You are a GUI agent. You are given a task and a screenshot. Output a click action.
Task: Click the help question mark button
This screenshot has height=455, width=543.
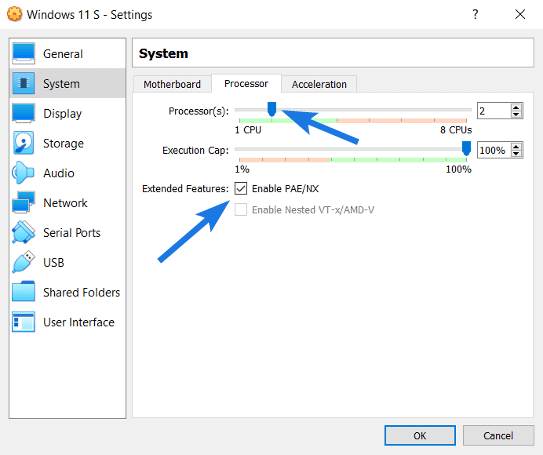click(475, 14)
